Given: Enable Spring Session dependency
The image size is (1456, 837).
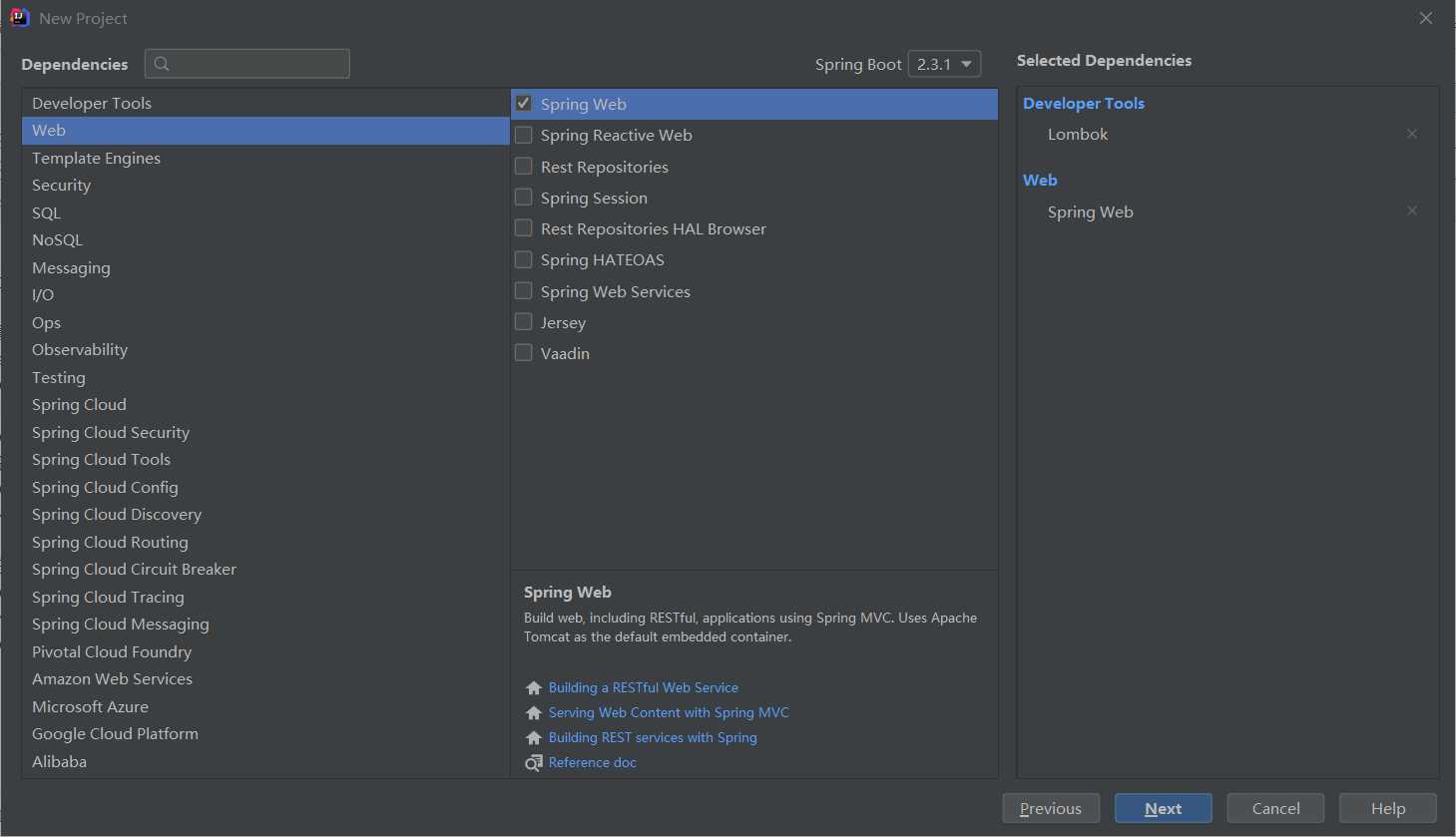Looking at the screenshot, I should pos(523,197).
